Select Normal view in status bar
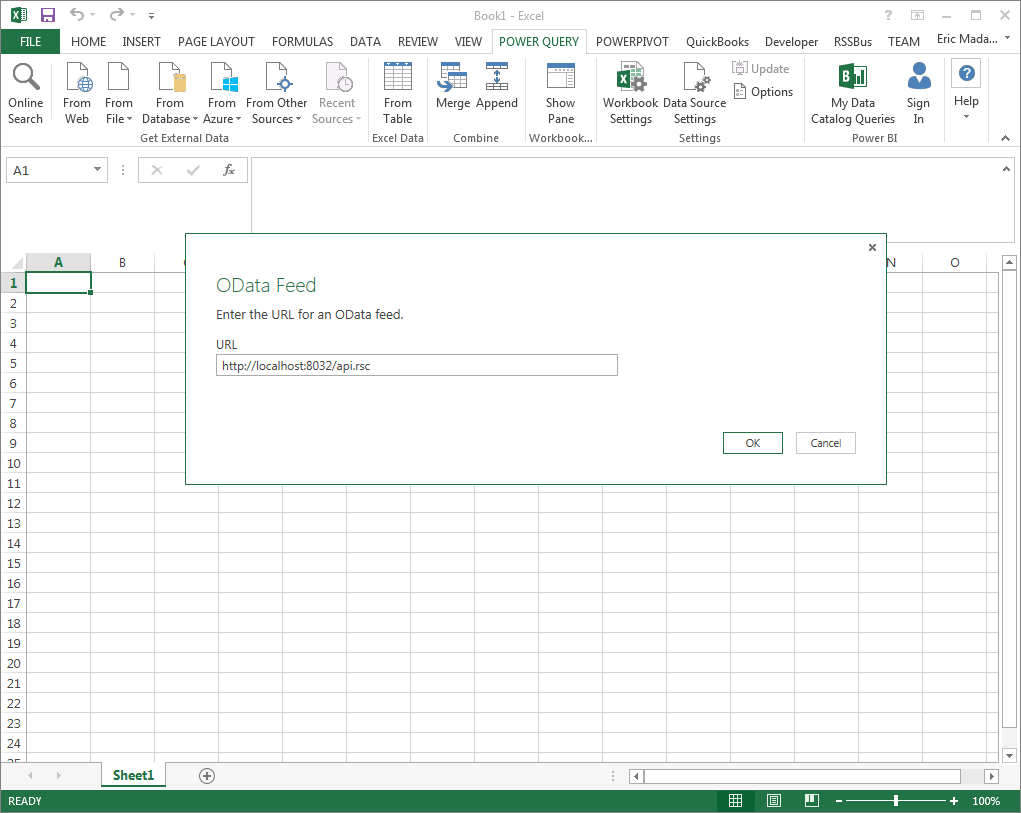1021x813 pixels. tap(735, 801)
